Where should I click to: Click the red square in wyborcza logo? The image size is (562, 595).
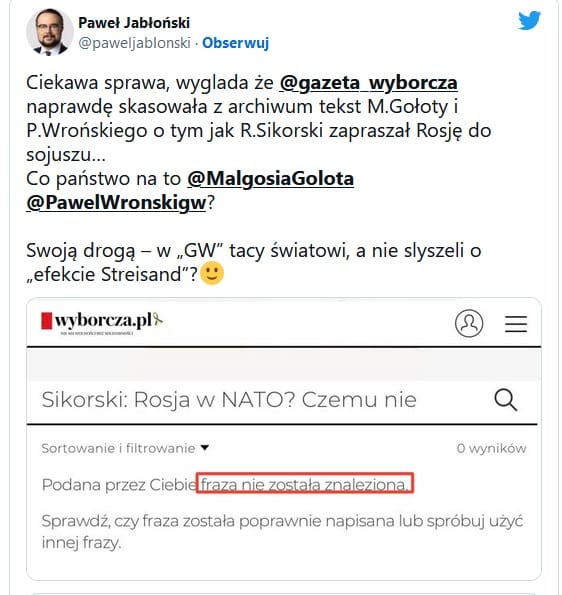coord(46,321)
